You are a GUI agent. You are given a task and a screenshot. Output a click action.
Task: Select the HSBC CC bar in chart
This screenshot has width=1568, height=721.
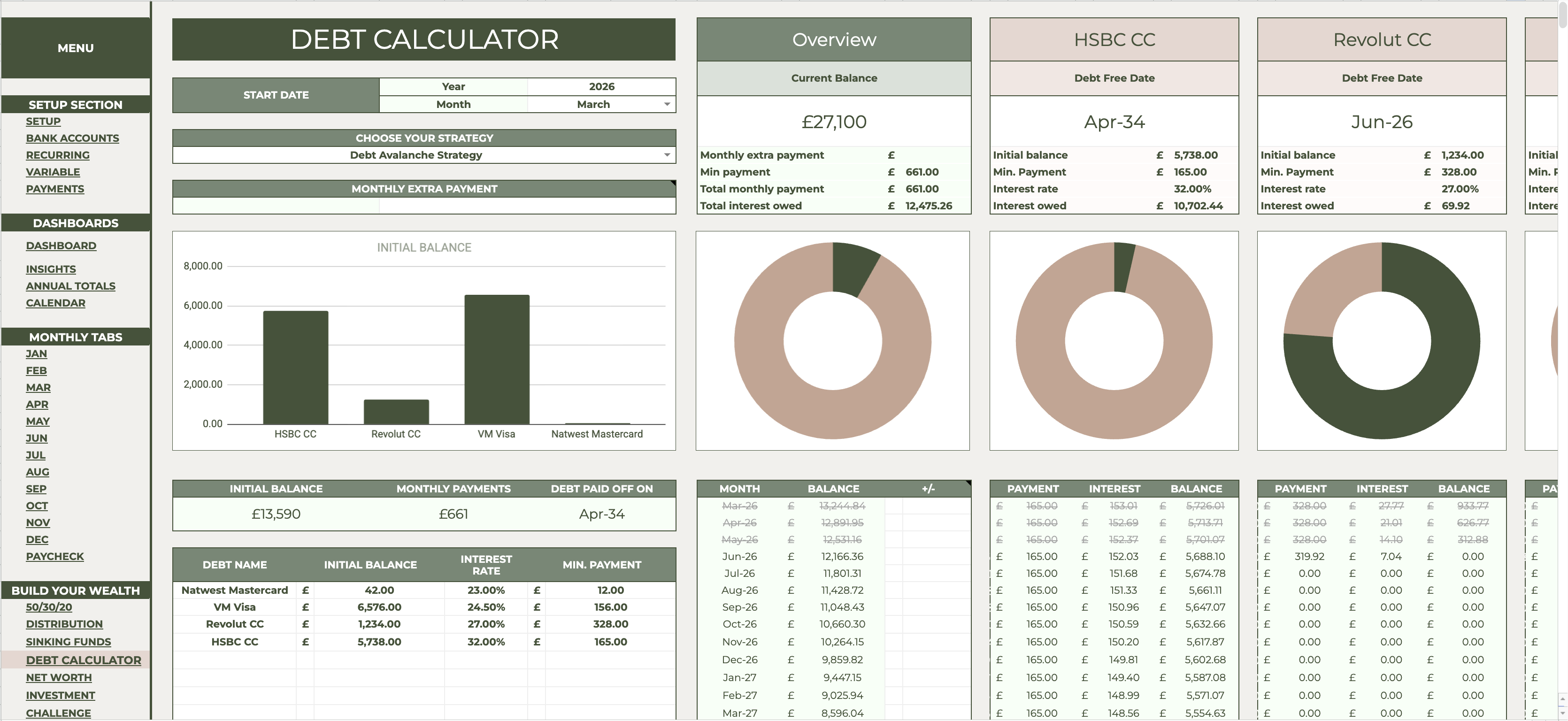click(295, 368)
